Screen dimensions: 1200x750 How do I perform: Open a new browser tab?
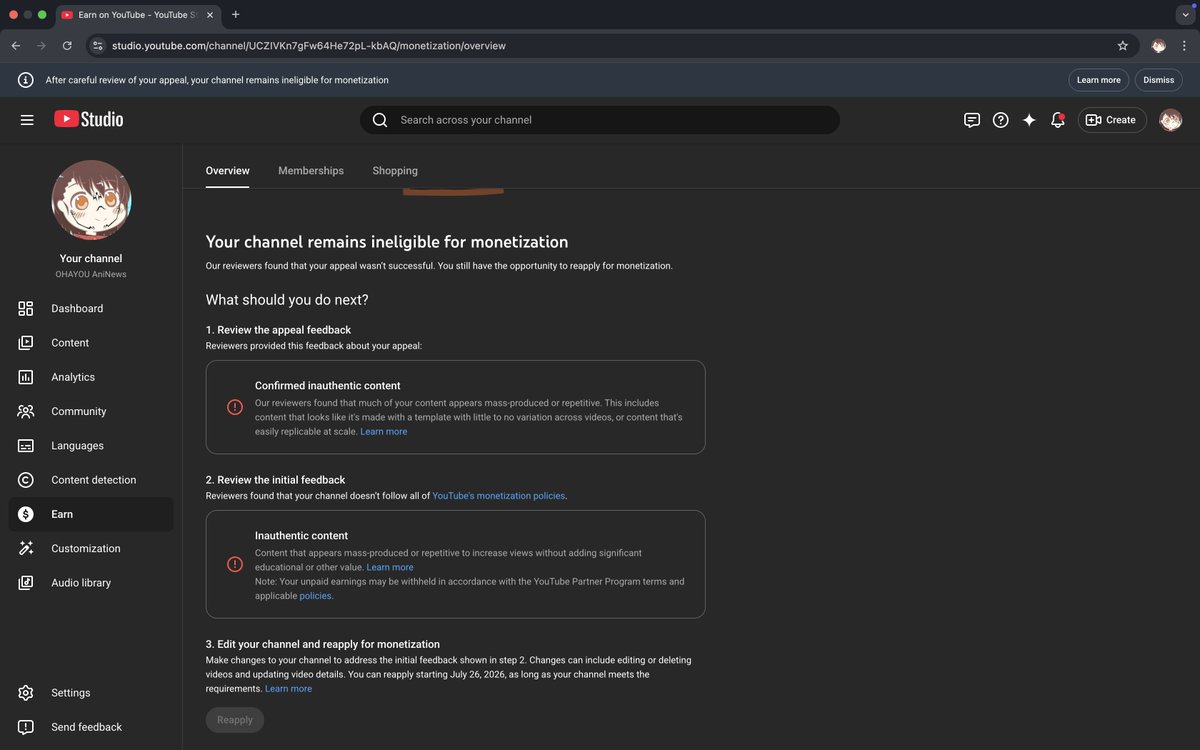point(235,15)
